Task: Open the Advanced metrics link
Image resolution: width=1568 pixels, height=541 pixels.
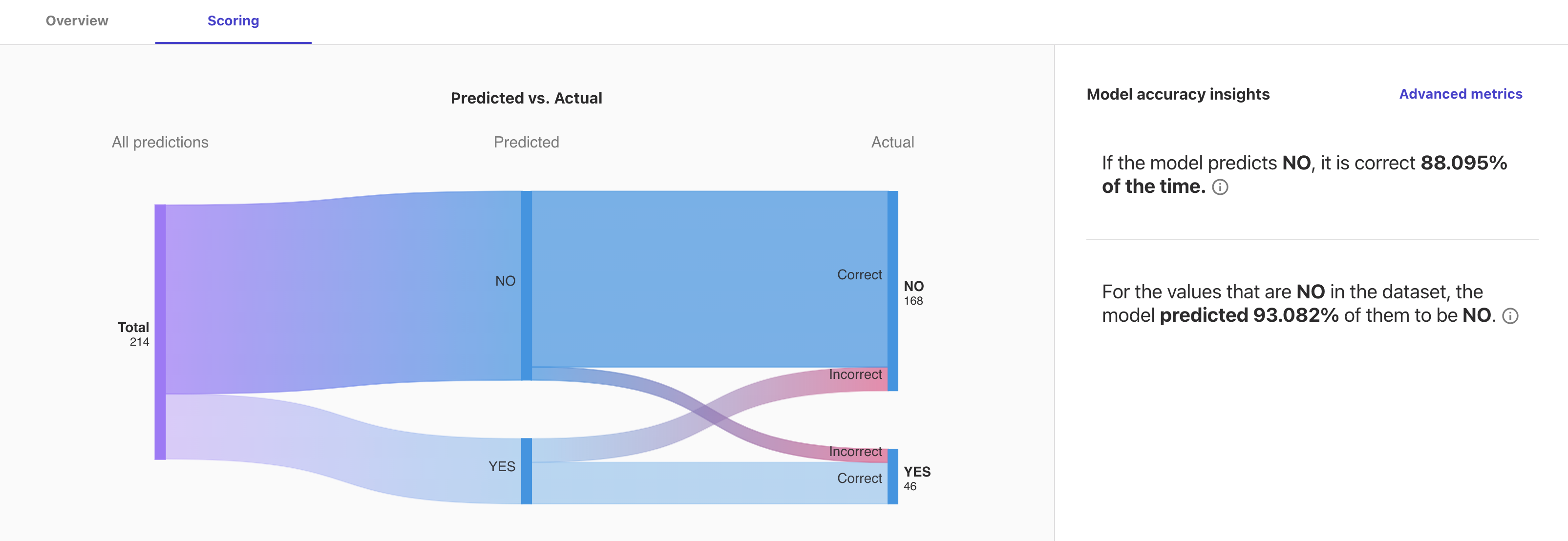Action: [1460, 94]
